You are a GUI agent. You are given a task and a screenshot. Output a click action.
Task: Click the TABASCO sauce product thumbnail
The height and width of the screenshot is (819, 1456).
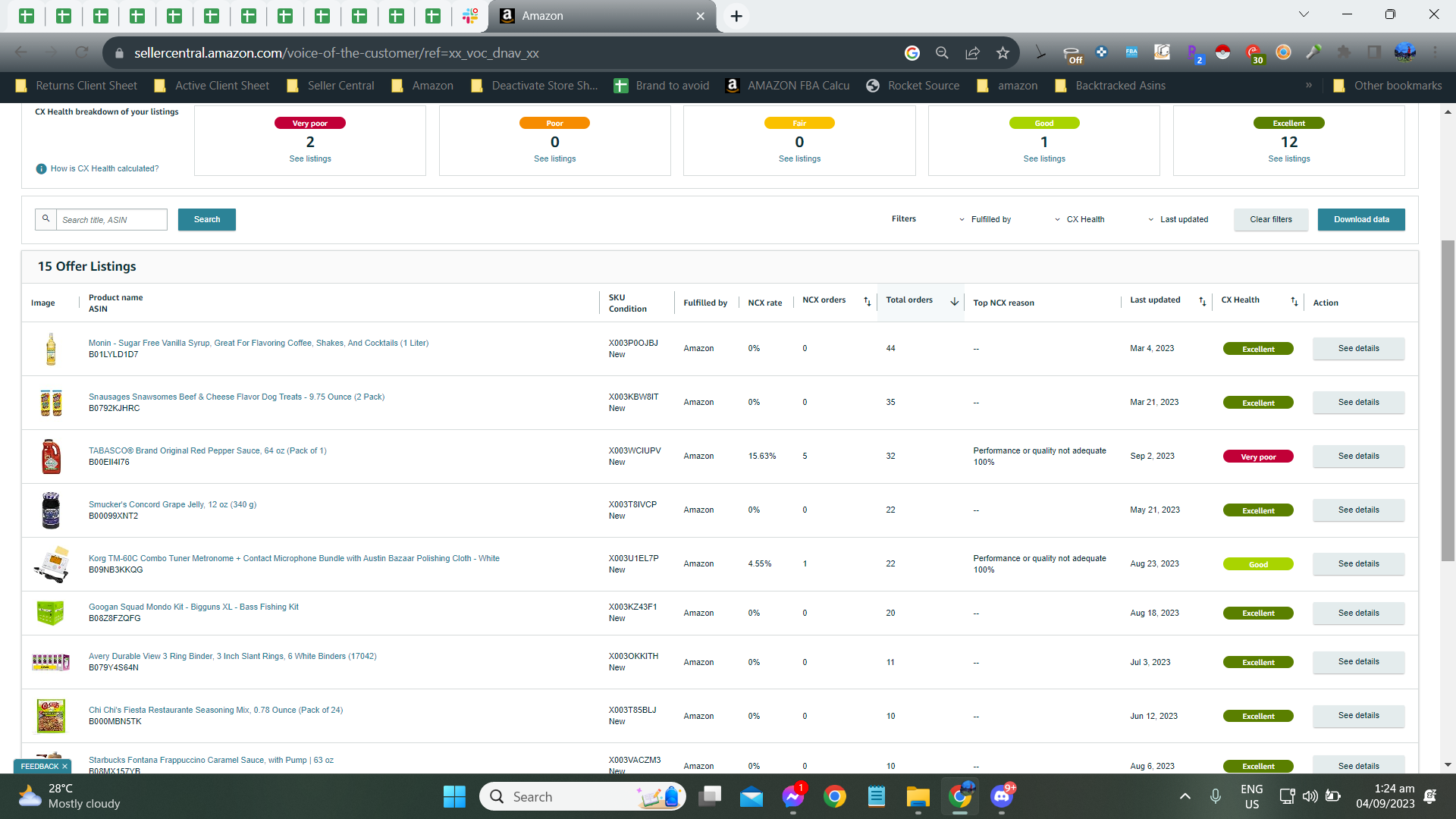(x=51, y=457)
